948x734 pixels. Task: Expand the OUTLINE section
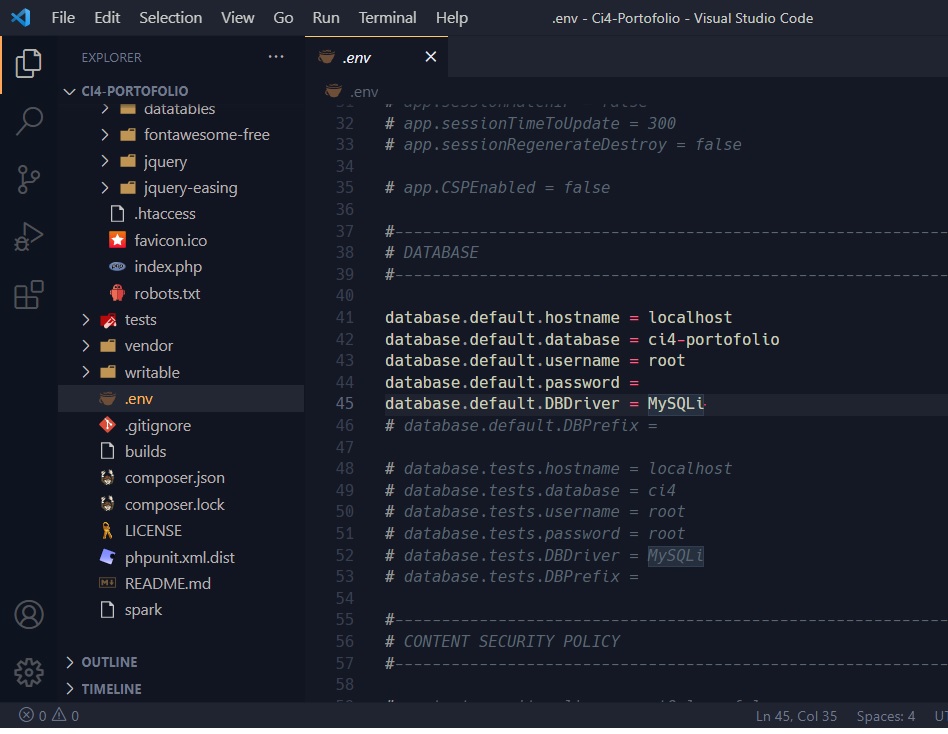[110, 662]
